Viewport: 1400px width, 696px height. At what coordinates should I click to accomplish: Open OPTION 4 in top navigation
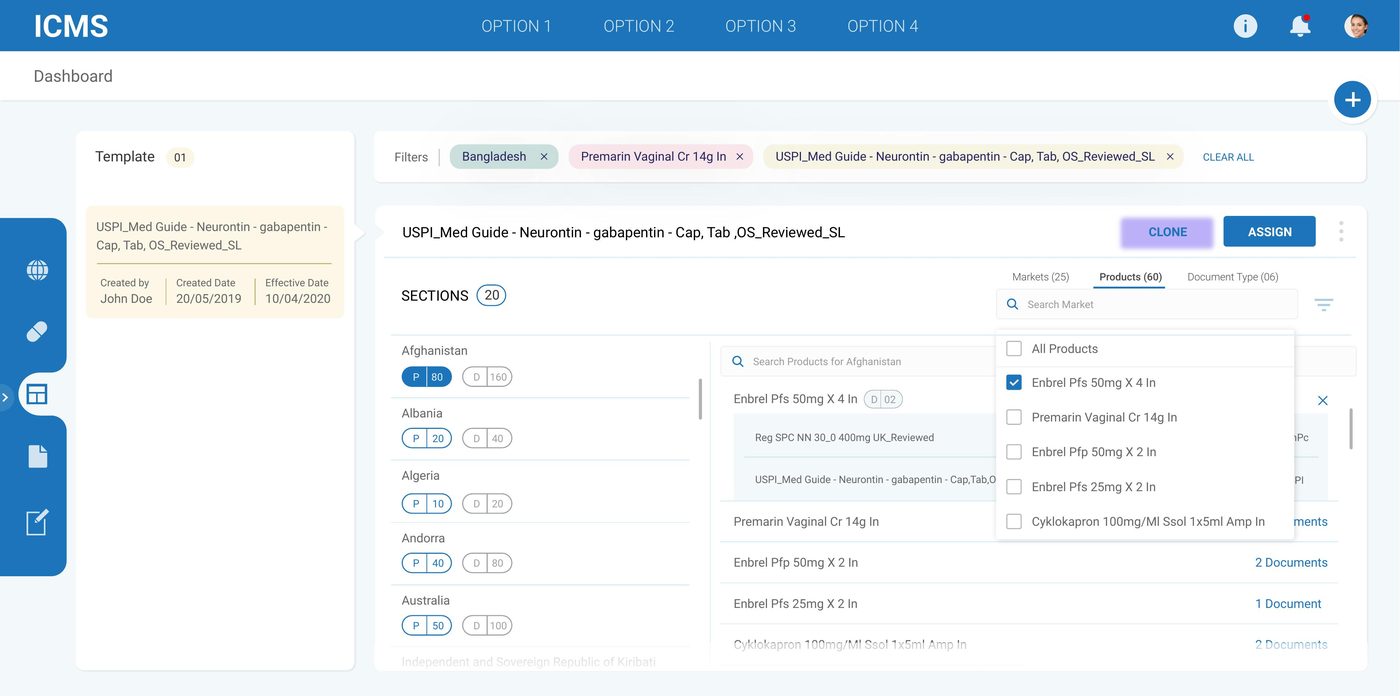coord(883,26)
